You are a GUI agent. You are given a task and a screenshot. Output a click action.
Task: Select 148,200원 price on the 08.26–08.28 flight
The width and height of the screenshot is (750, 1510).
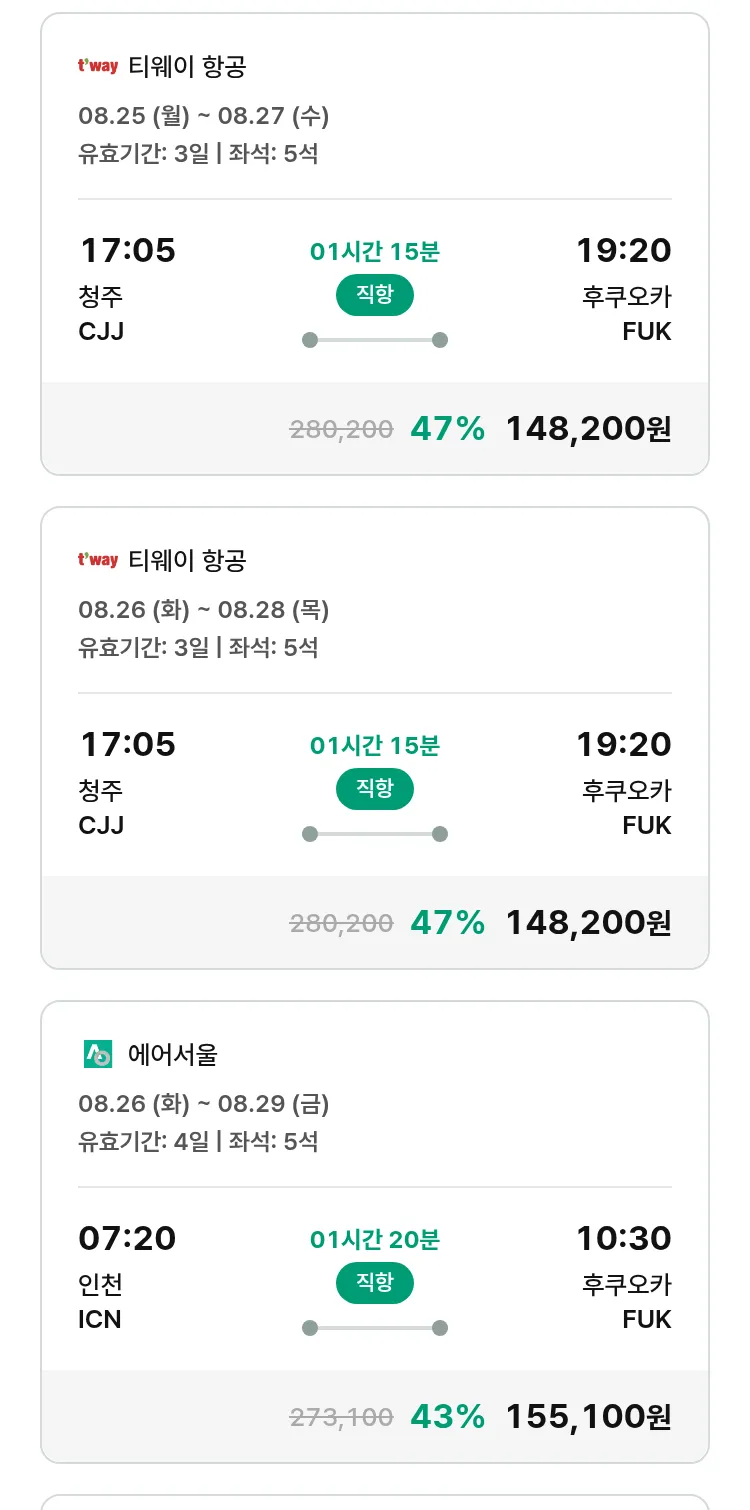coord(588,922)
